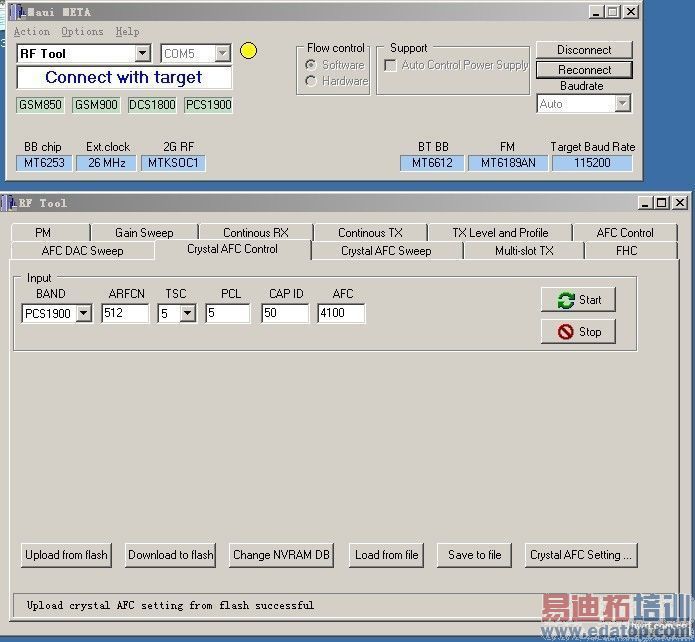Click the Reconnect button
Screen dimensions: 695x642
[584, 70]
